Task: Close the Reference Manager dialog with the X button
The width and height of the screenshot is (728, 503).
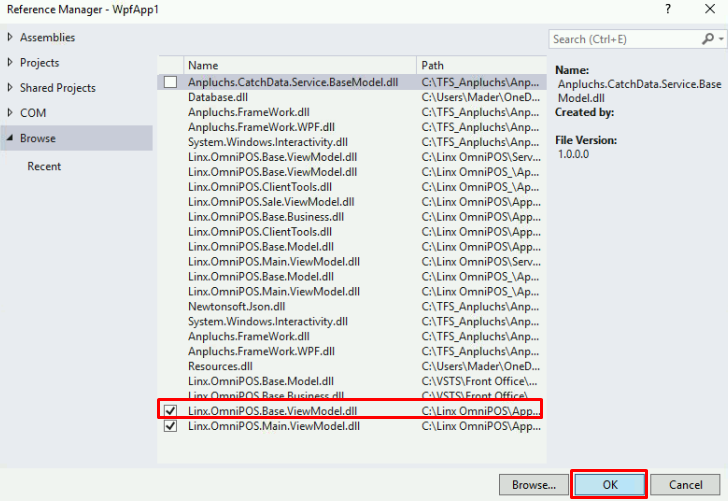Action: click(710, 9)
